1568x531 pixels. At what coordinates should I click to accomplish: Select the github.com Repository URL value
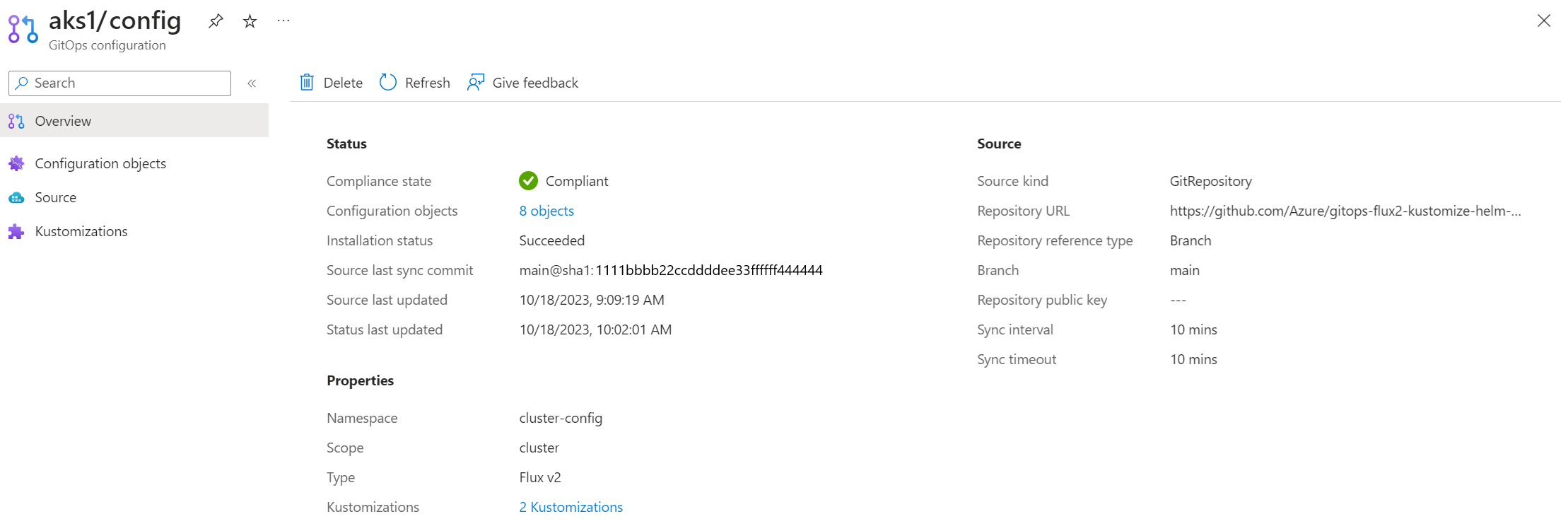coord(1345,211)
